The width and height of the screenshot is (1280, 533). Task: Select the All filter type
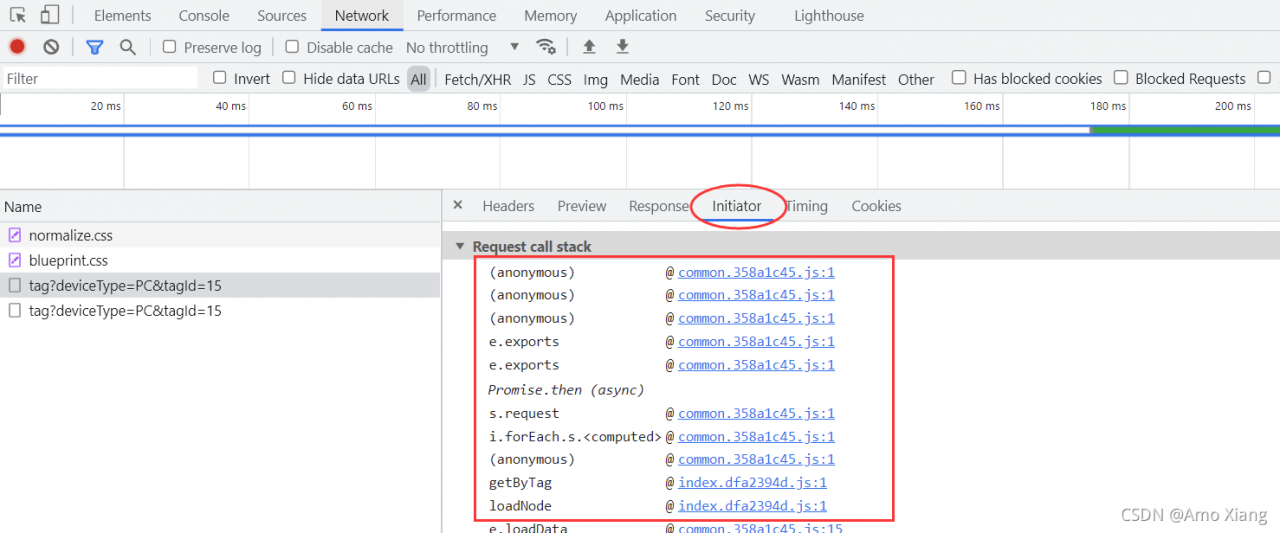tap(418, 79)
